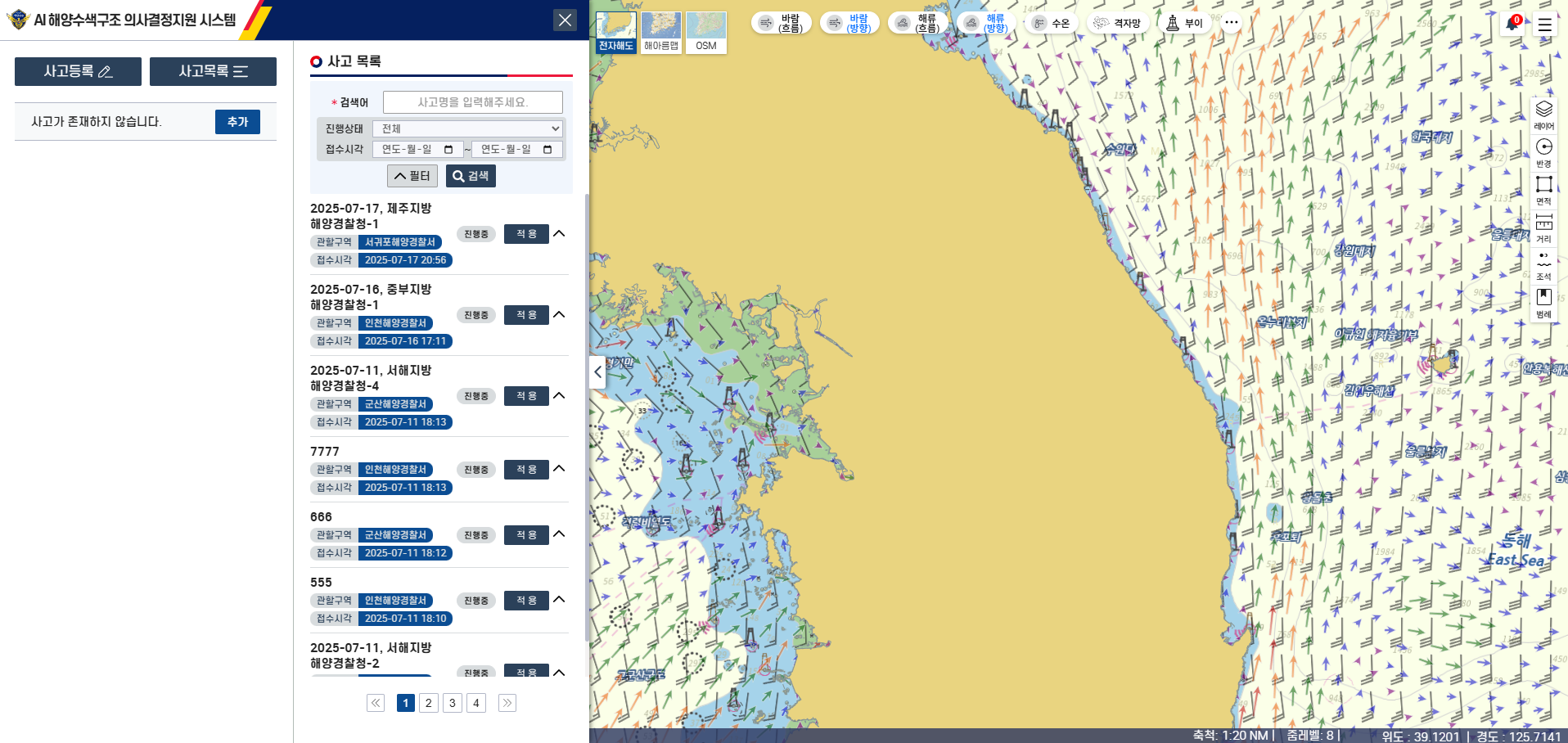Viewport: 1568px width, 743px height.
Task: Switch base map to 전자해도
Action: click(615, 33)
